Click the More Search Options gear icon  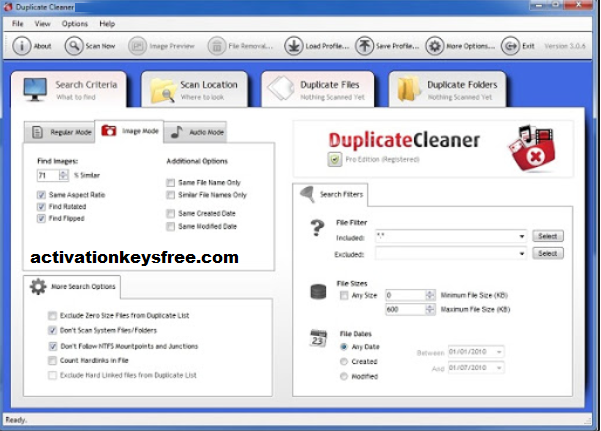[38, 286]
